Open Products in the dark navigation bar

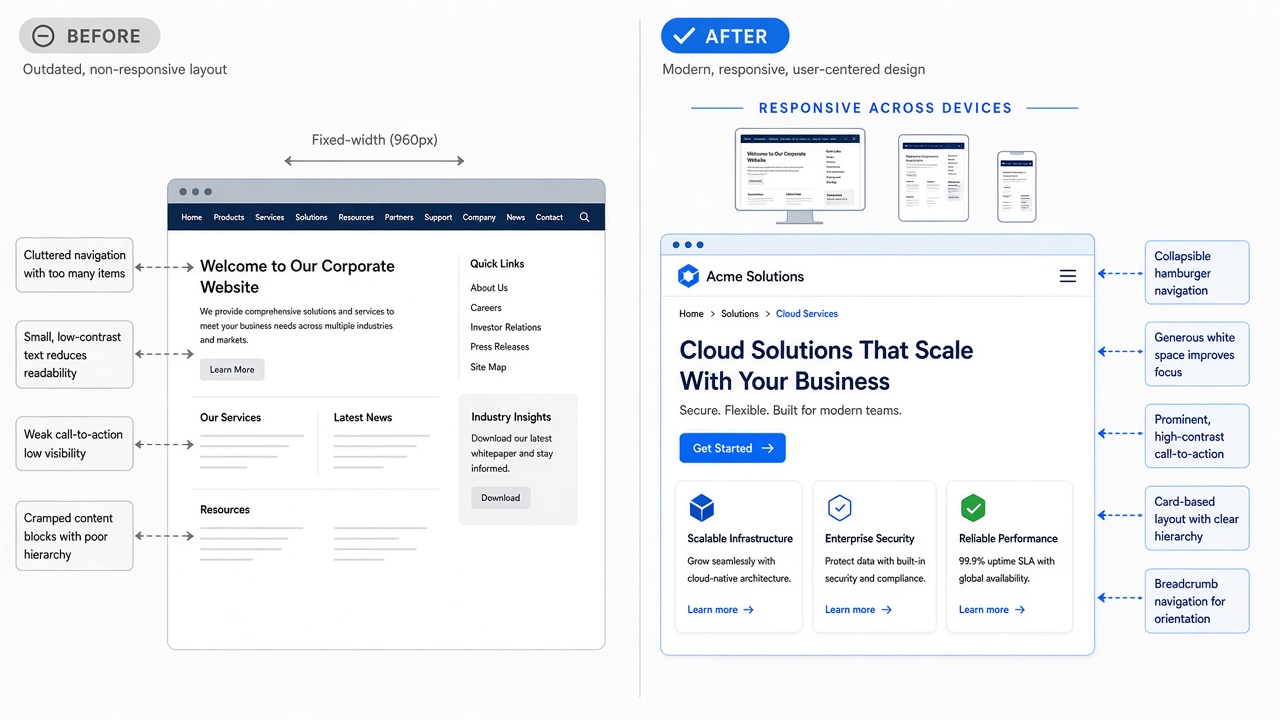pos(229,217)
